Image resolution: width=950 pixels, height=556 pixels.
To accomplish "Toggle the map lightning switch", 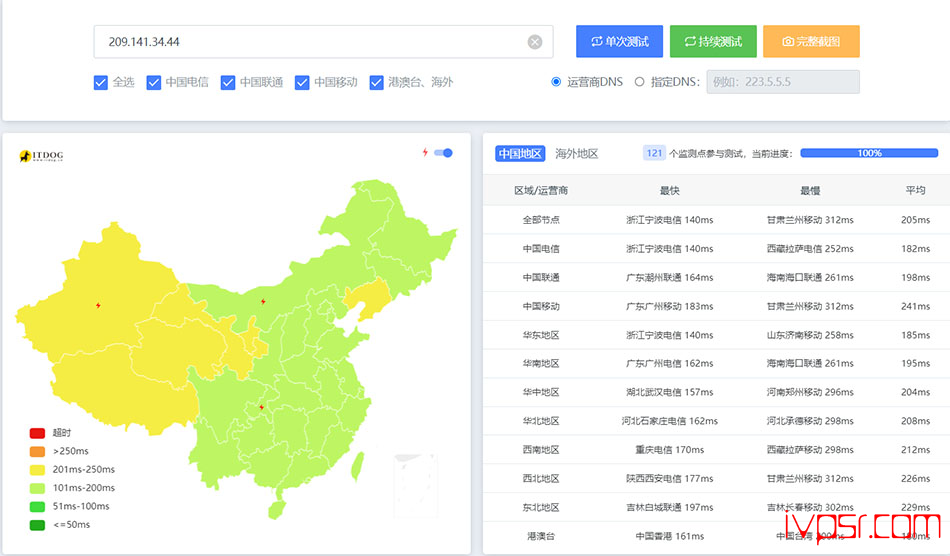I will pos(443,153).
